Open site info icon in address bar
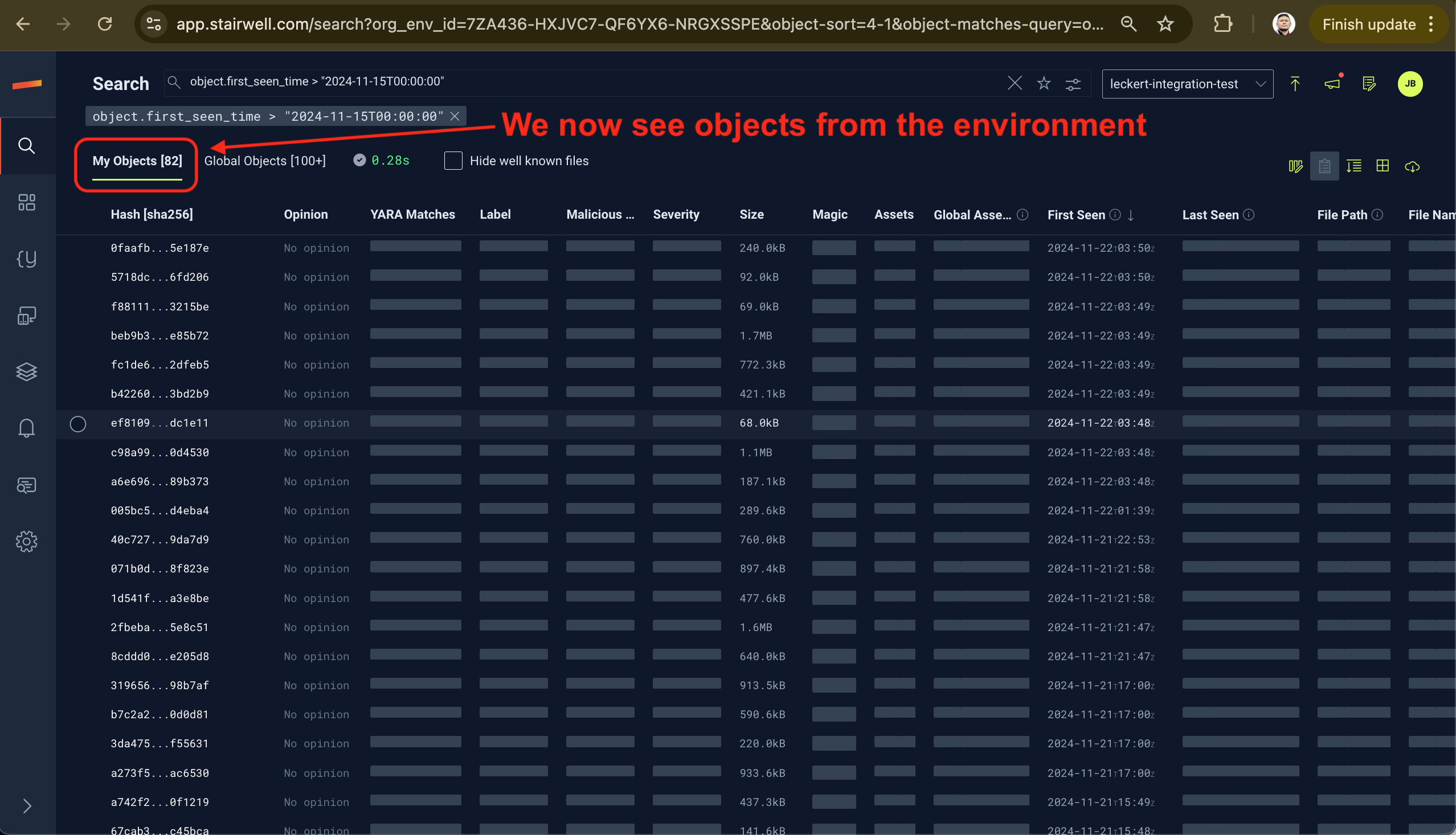 click(x=154, y=24)
